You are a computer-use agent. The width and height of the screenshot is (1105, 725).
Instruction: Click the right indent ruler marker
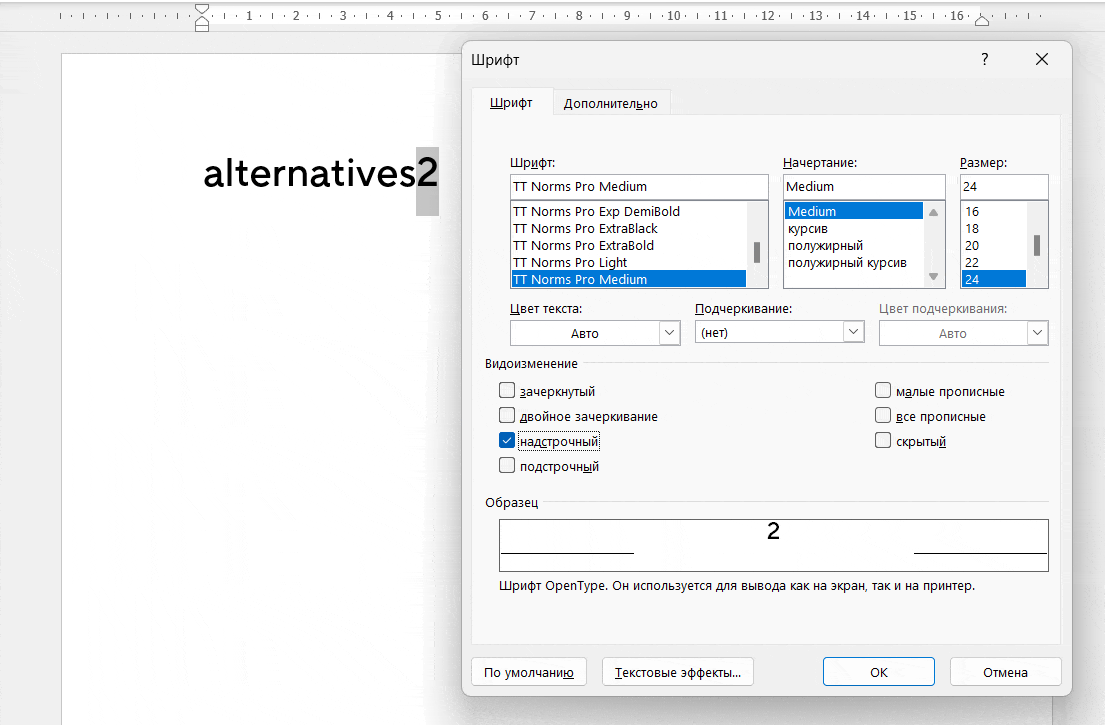point(982,20)
